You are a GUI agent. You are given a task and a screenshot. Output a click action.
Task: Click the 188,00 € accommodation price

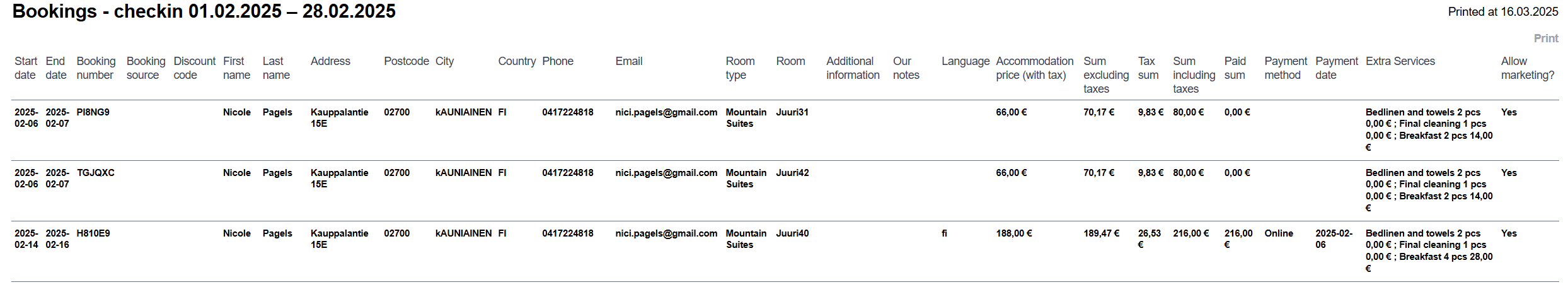[1013, 233]
